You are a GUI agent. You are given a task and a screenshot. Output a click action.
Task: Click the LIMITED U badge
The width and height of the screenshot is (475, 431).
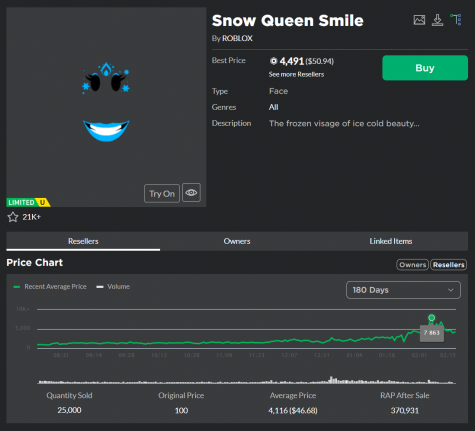[x=28, y=202]
